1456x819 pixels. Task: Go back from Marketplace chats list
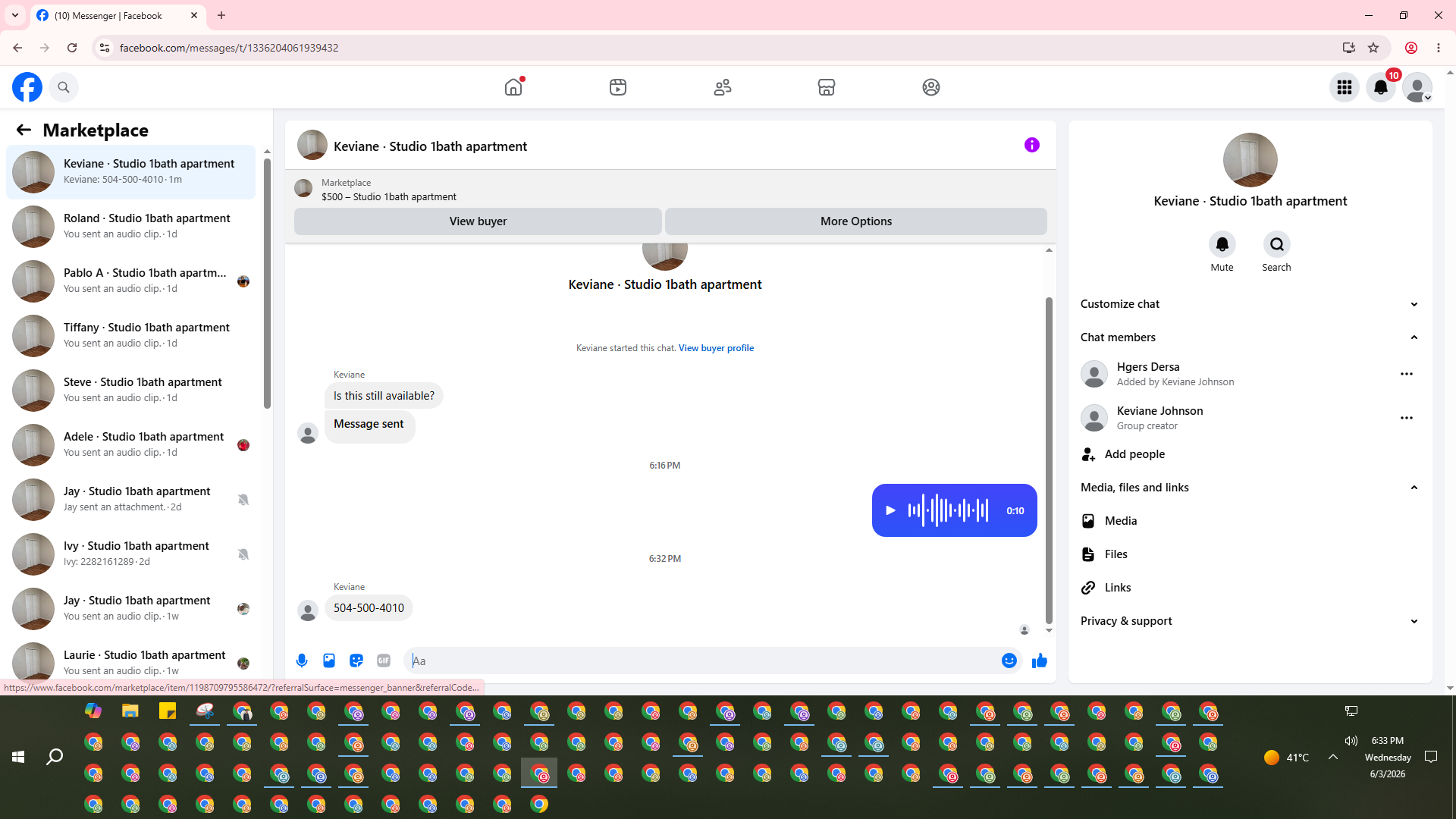[24, 130]
